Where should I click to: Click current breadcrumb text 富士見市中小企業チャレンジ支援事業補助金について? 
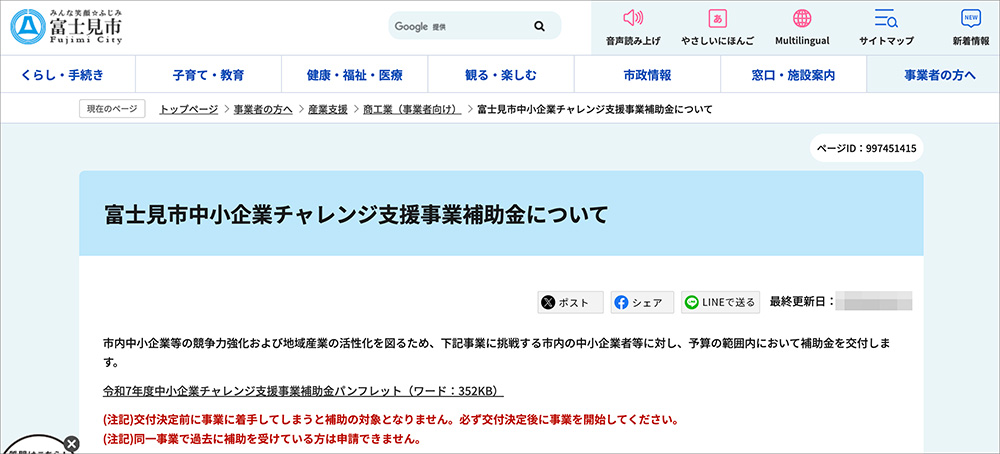pos(594,110)
